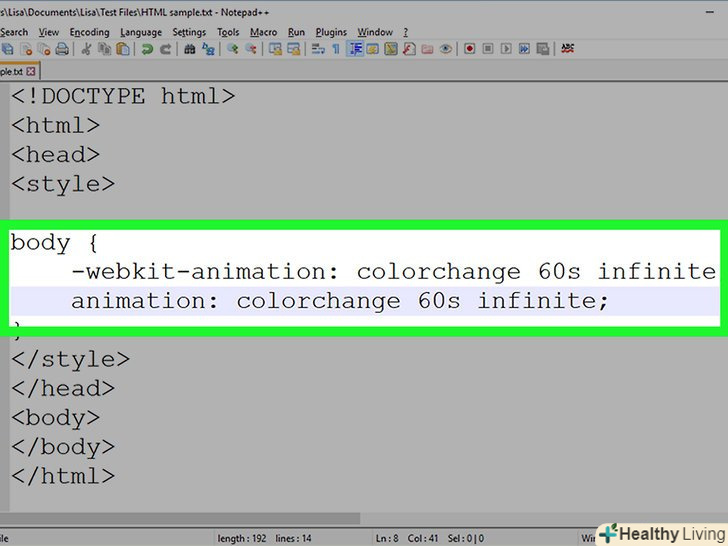Screen dimensions: 728x546
Task: Zoom in on the editor text
Action: [x=233, y=49]
